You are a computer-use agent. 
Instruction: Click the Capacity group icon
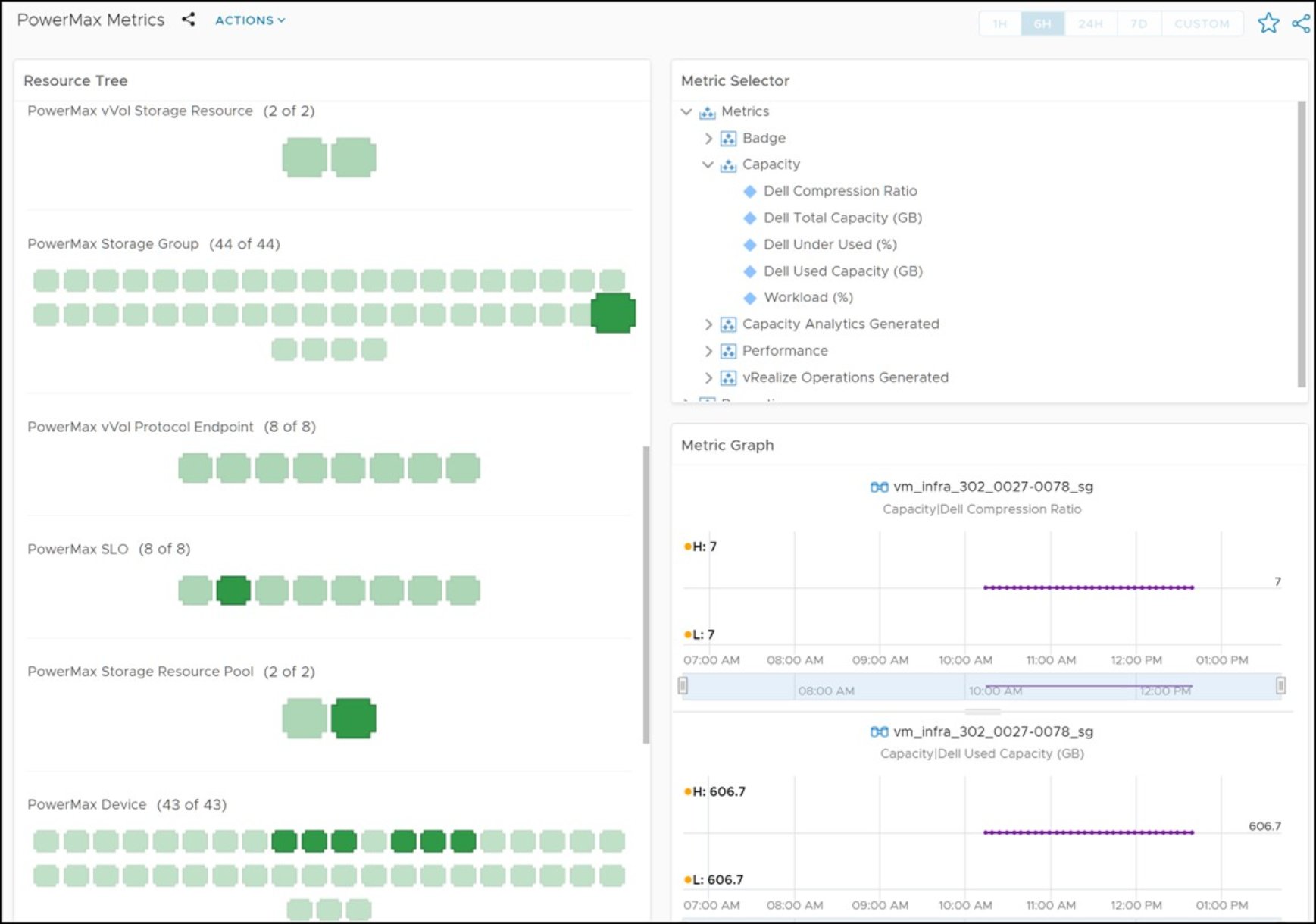tap(728, 165)
